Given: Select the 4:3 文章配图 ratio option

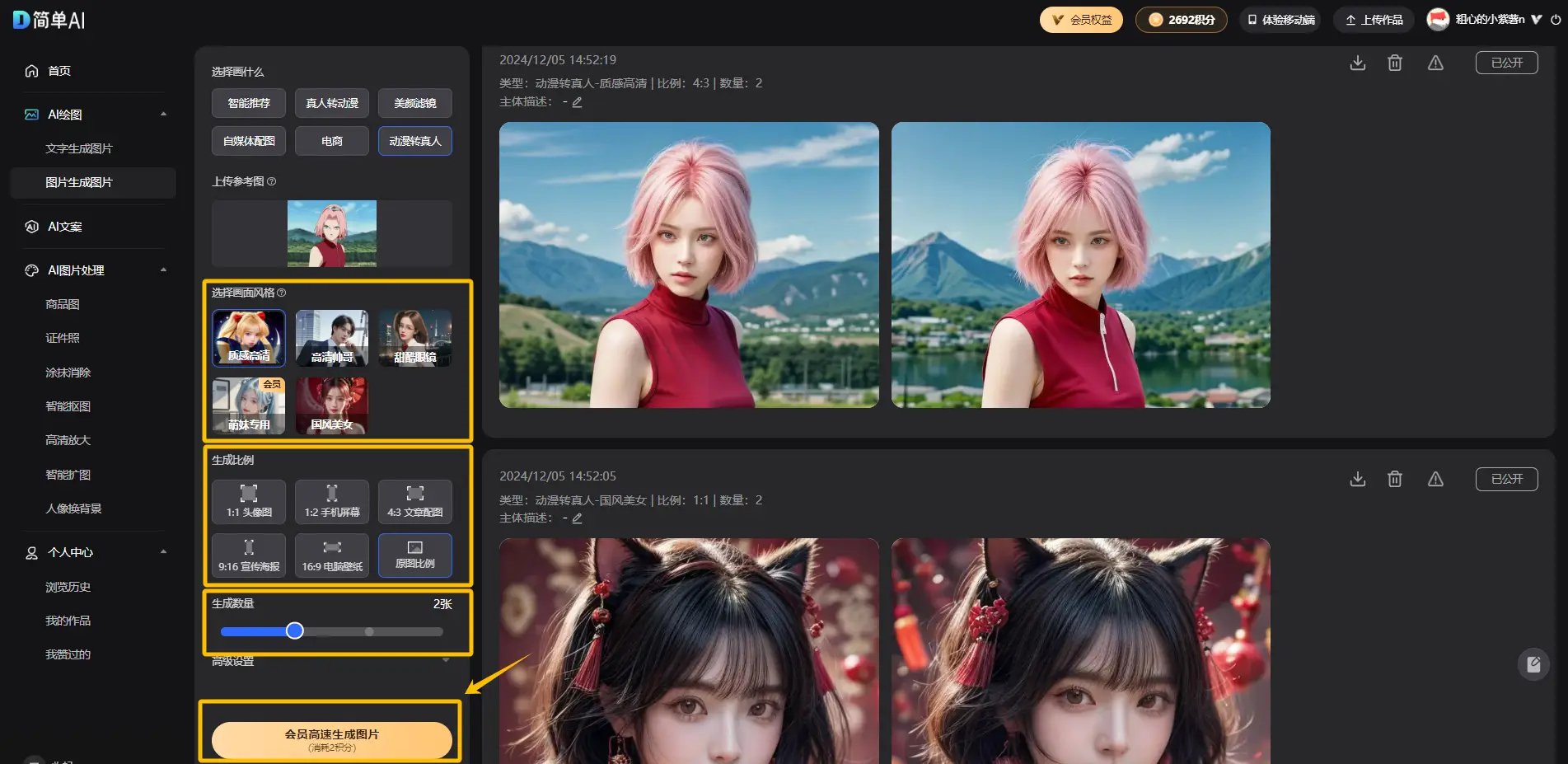Looking at the screenshot, I should point(415,502).
